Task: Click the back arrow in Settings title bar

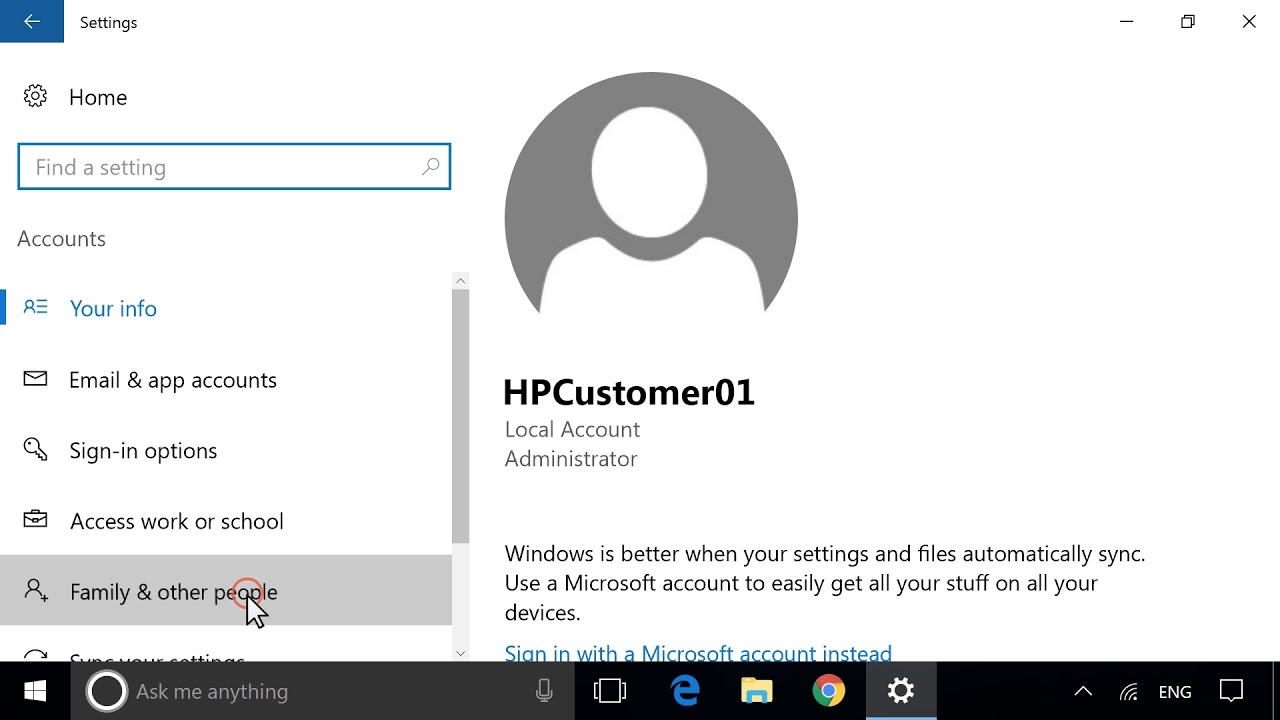Action: pos(32,21)
